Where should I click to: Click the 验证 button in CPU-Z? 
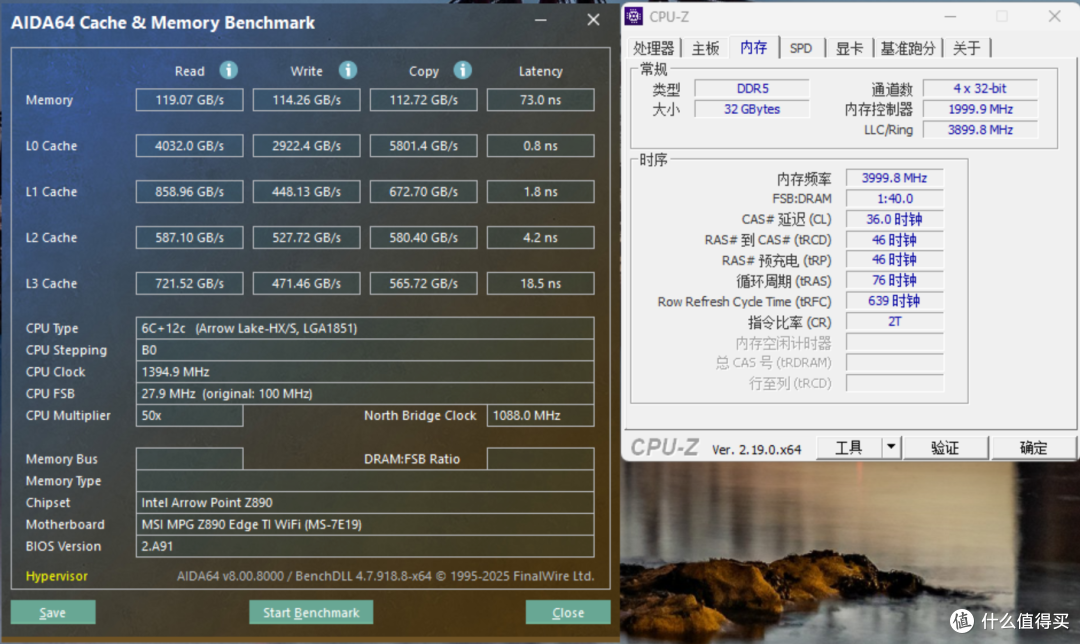(x=945, y=448)
